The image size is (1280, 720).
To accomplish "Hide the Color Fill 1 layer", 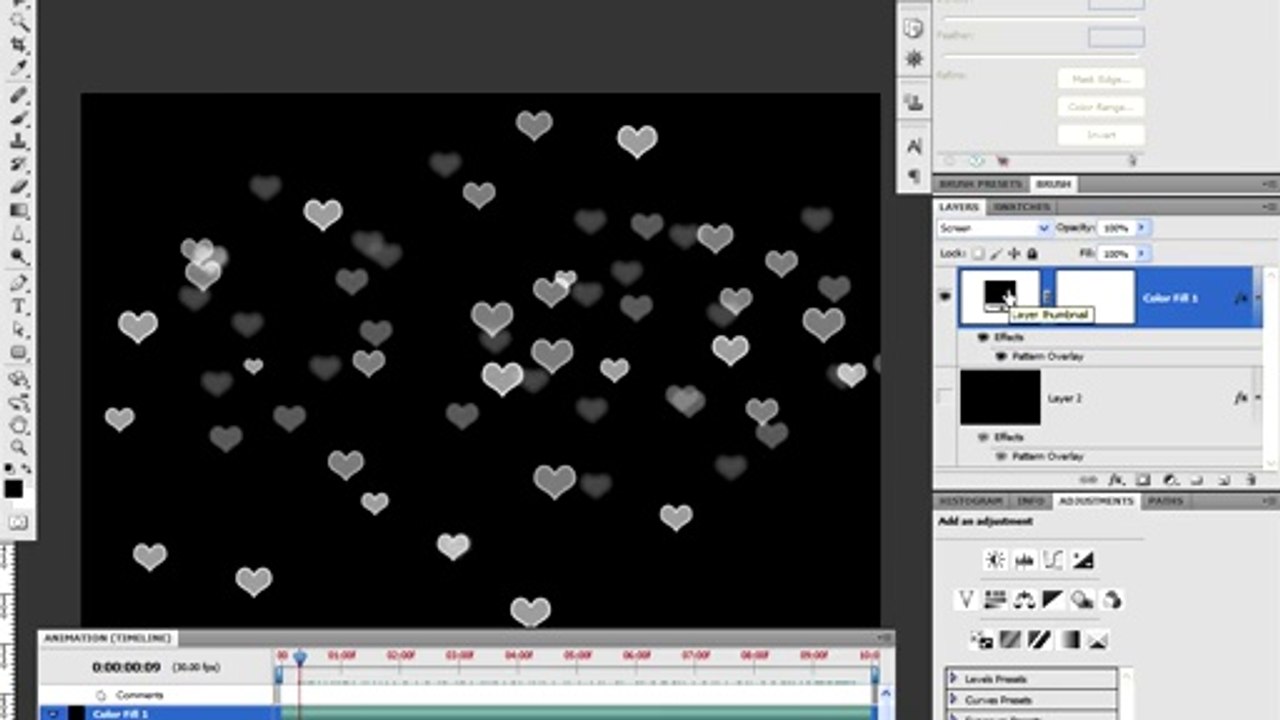I will point(945,296).
